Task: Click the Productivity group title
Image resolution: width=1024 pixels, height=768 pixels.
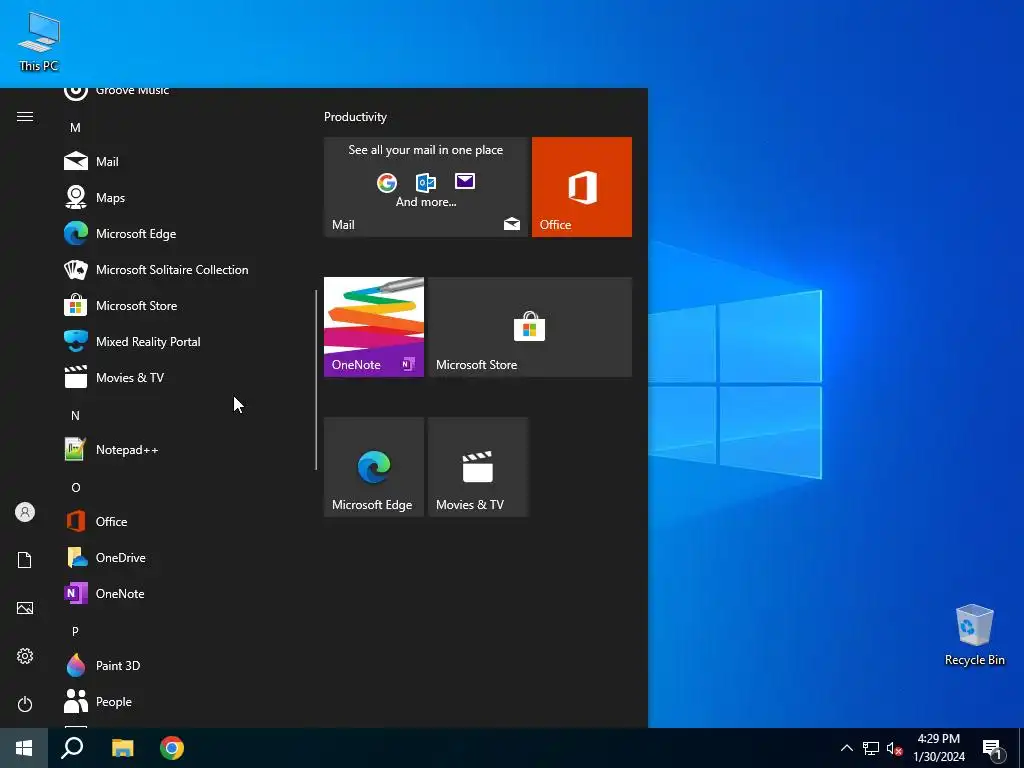Action: coord(355,117)
